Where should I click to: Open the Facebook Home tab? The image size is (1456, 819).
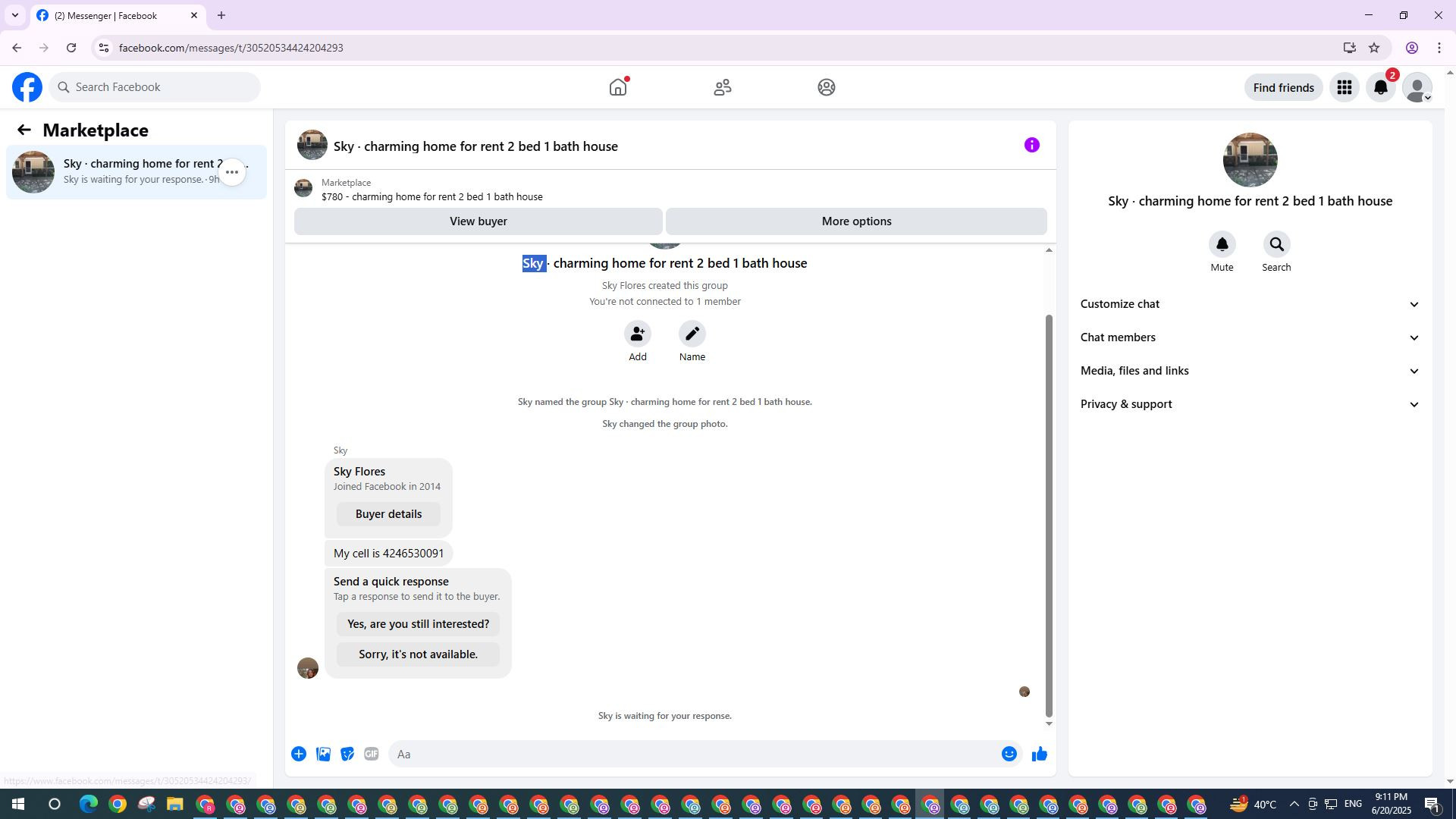(x=618, y=88)
